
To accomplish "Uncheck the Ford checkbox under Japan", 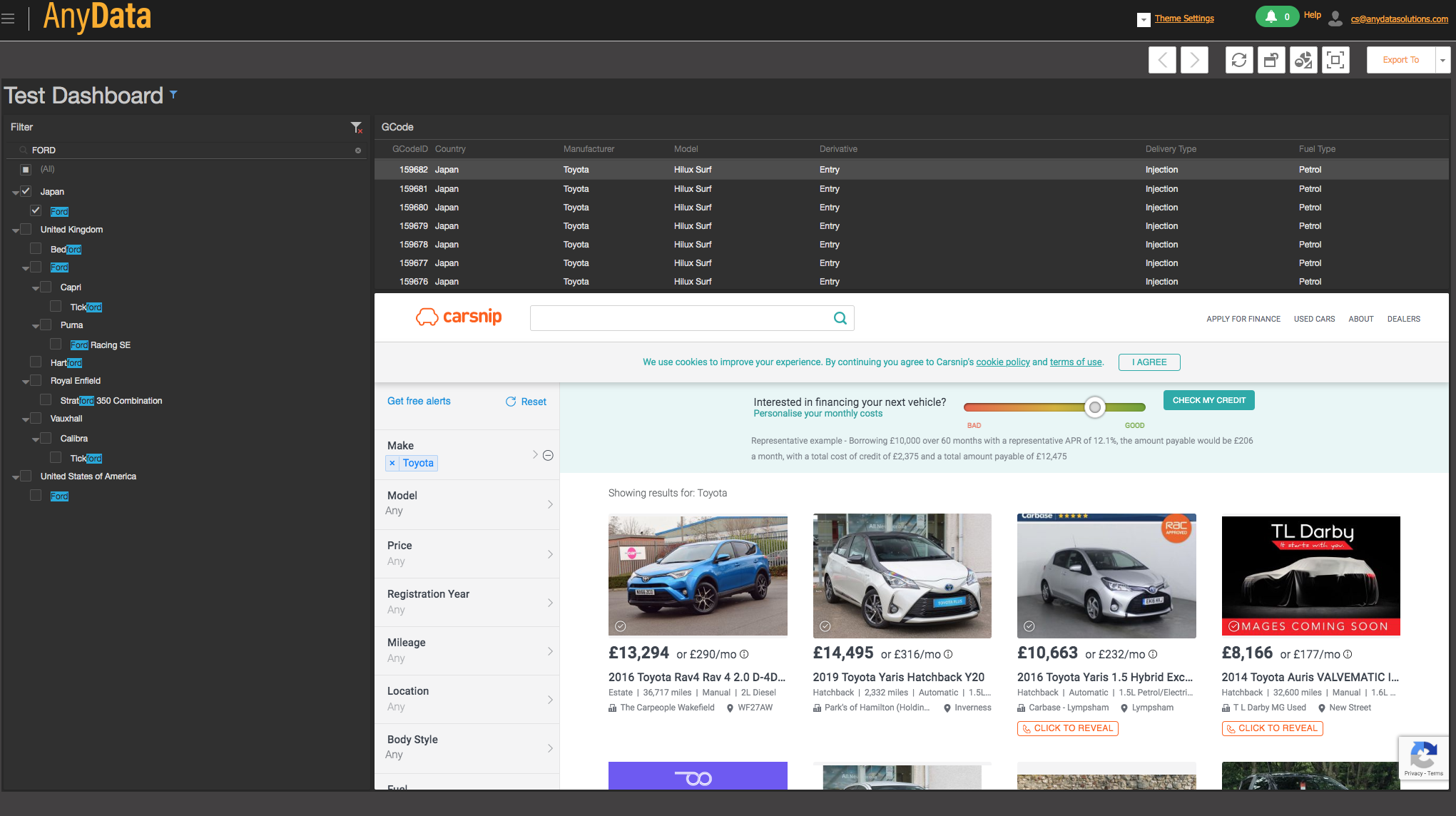I will click(x=36, y=210).
